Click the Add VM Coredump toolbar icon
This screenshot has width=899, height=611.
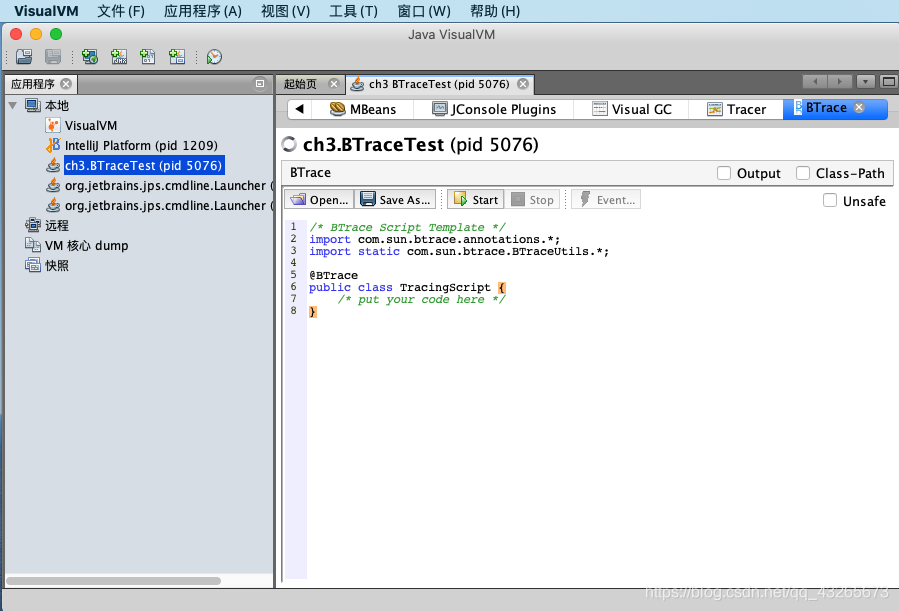click(147, 57)
